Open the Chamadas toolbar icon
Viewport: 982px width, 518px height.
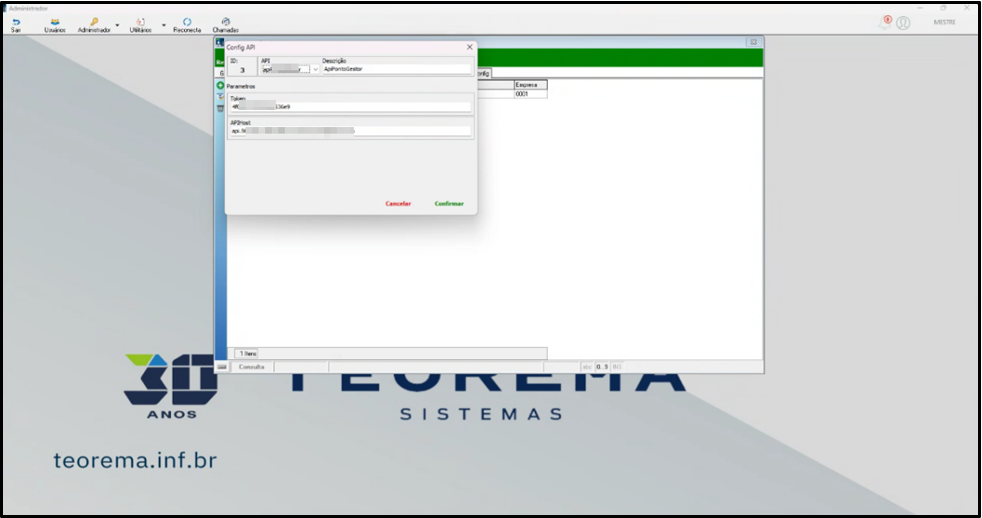(x=225, y=25)
